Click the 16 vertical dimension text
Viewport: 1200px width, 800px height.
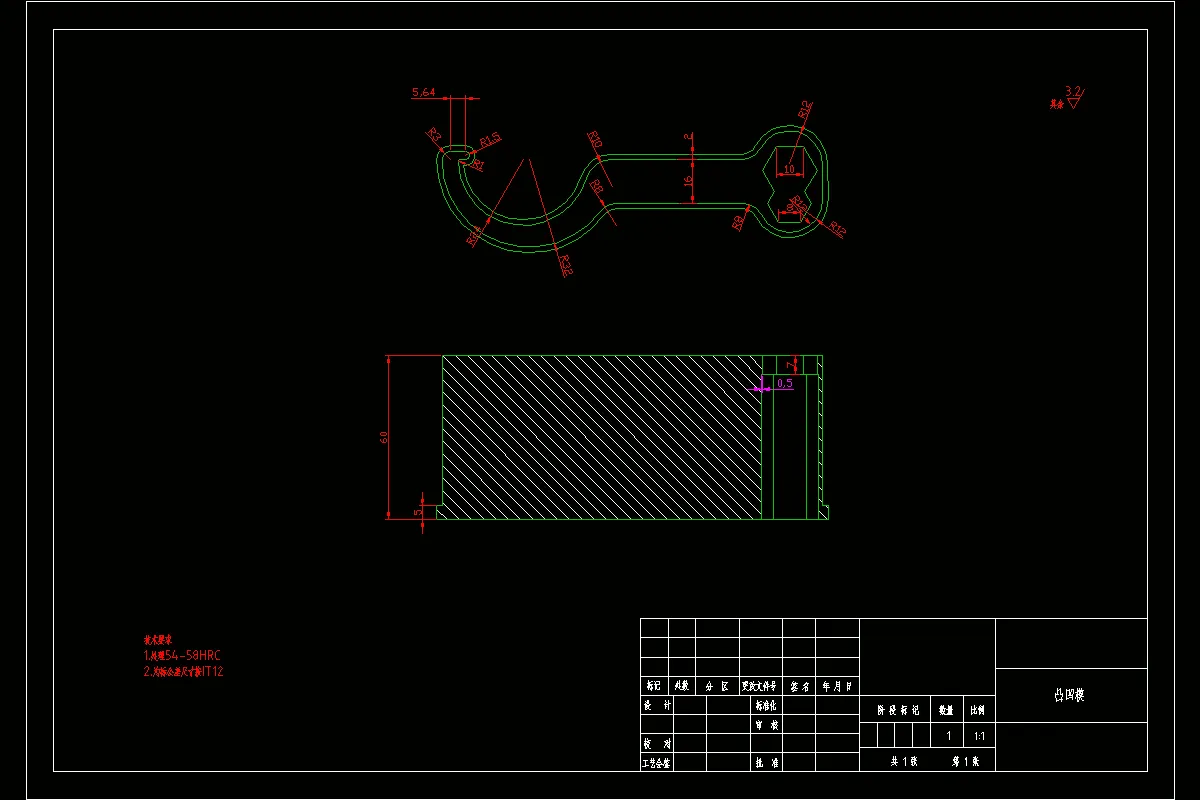(688, 181)
